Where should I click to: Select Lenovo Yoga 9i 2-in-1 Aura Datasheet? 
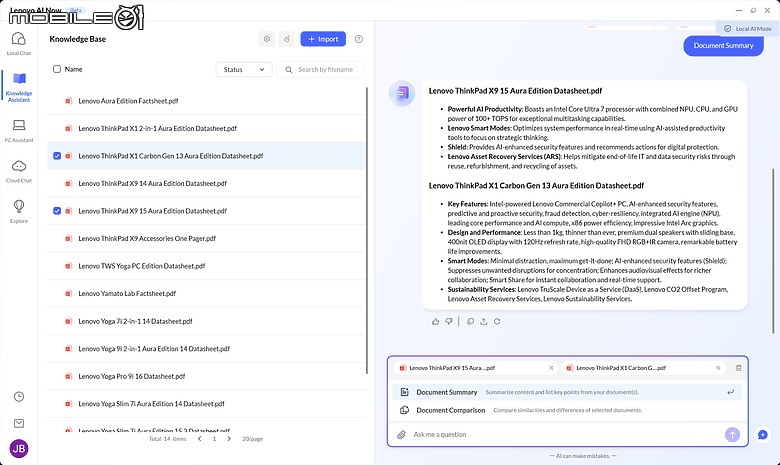click(206, 349)
